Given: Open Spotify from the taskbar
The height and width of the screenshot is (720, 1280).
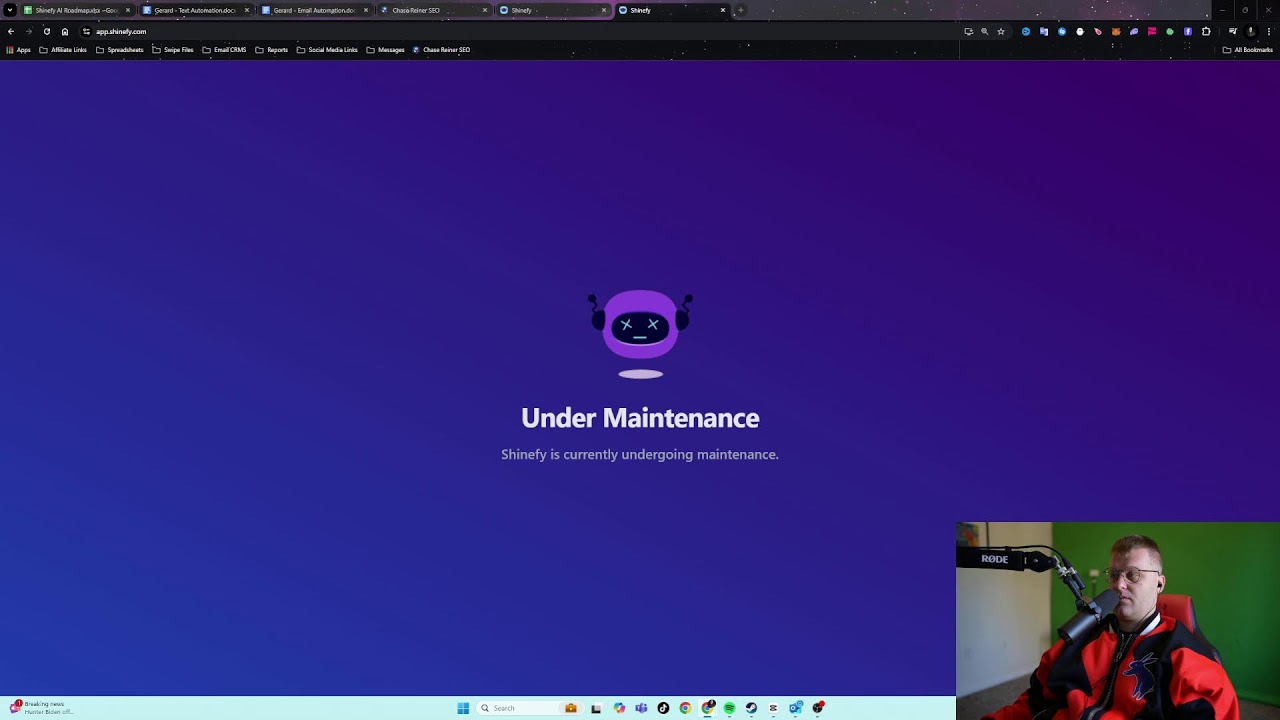Looking at the screenshot, I should (x=729, y=708).
